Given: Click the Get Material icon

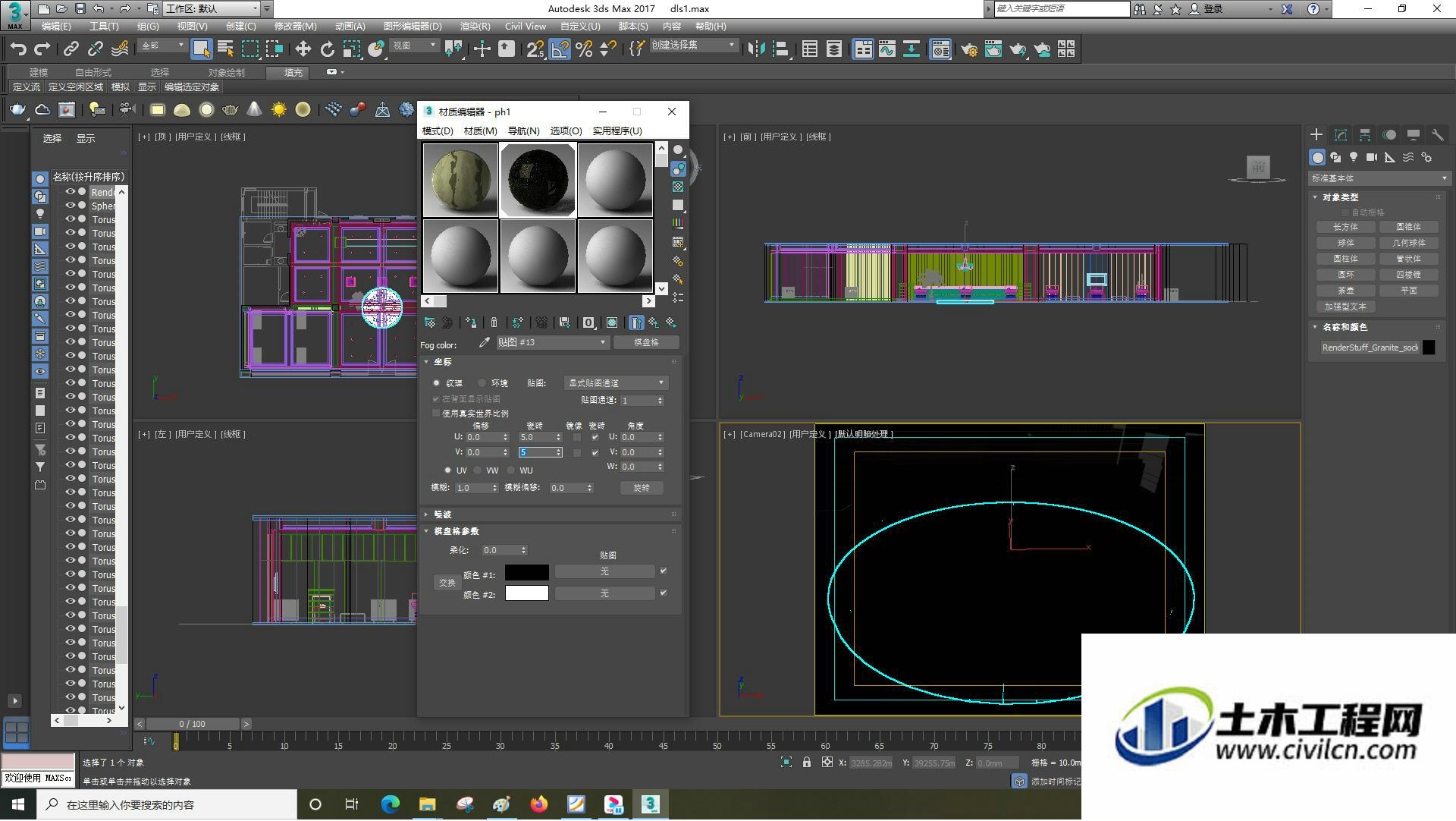Looking at the screenshot, I should click(430, 322).
